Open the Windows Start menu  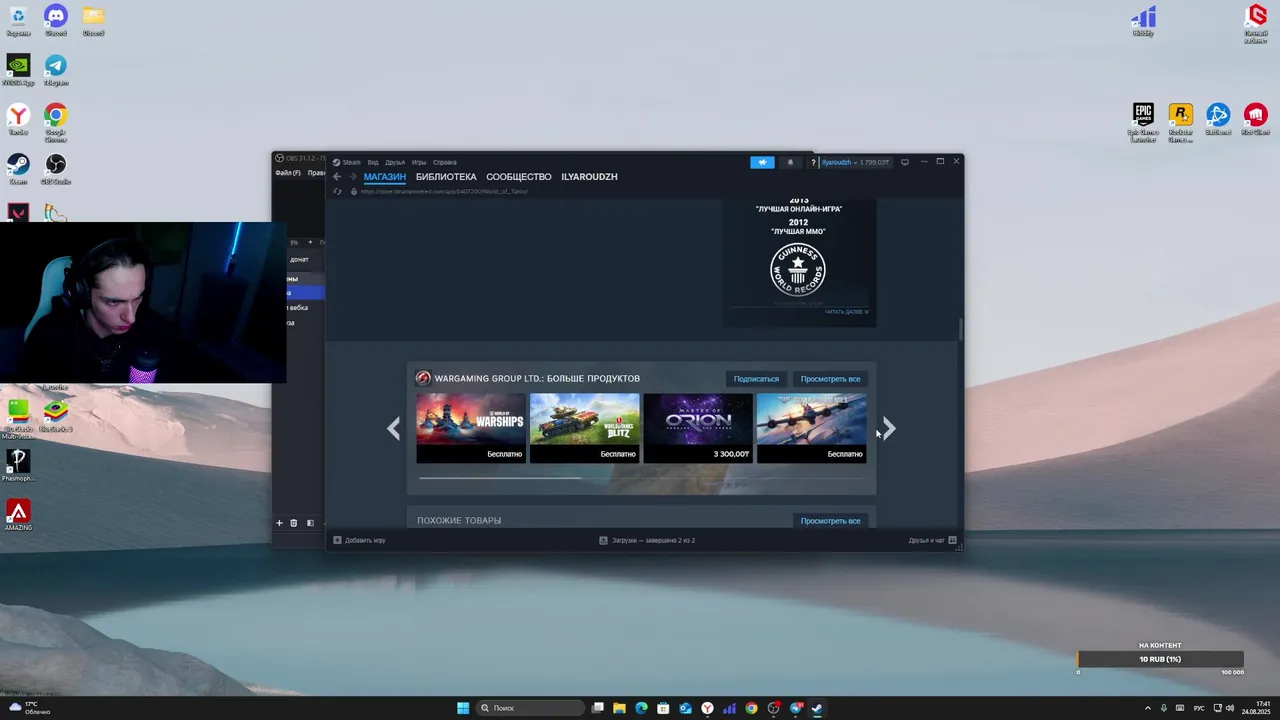pos(463,708)
